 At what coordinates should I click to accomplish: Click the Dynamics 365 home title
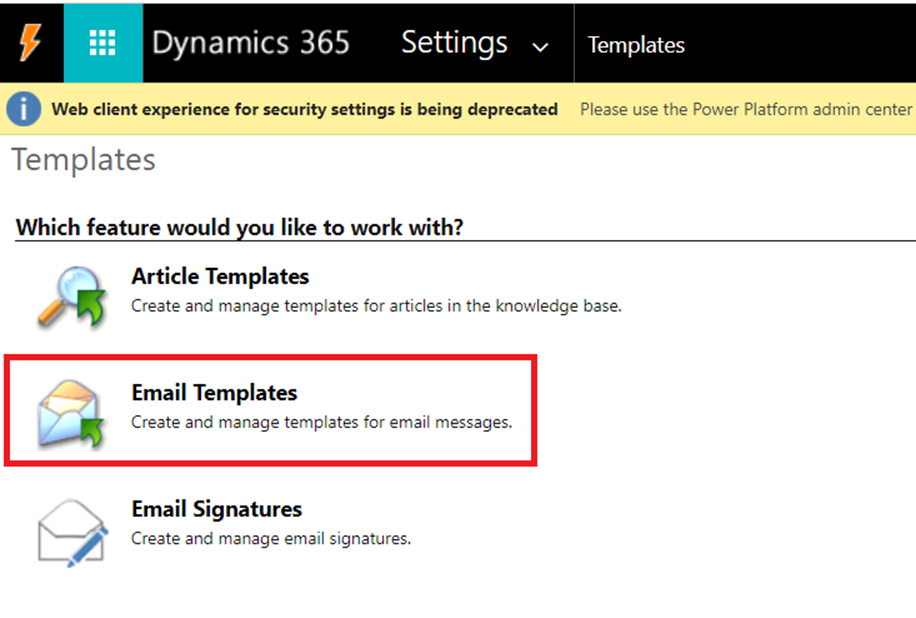pos(250,43)
